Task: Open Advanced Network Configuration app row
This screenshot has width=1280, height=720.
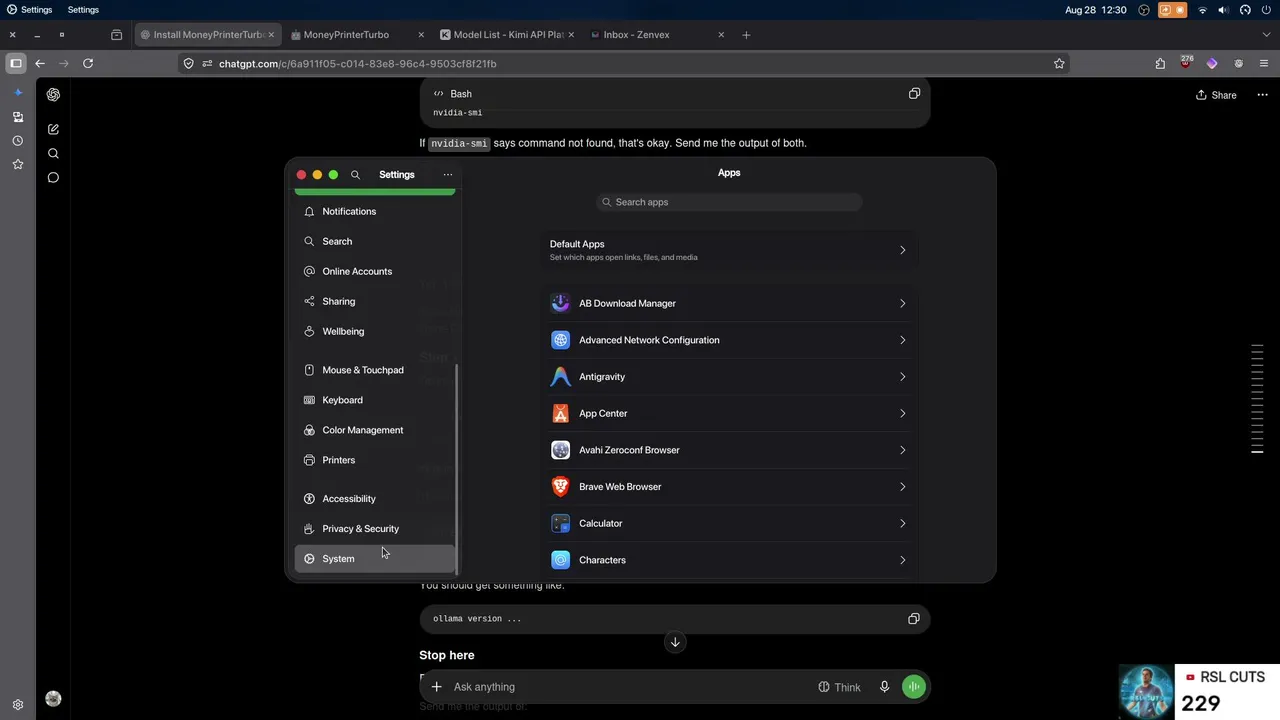Action: click(729, 340)
